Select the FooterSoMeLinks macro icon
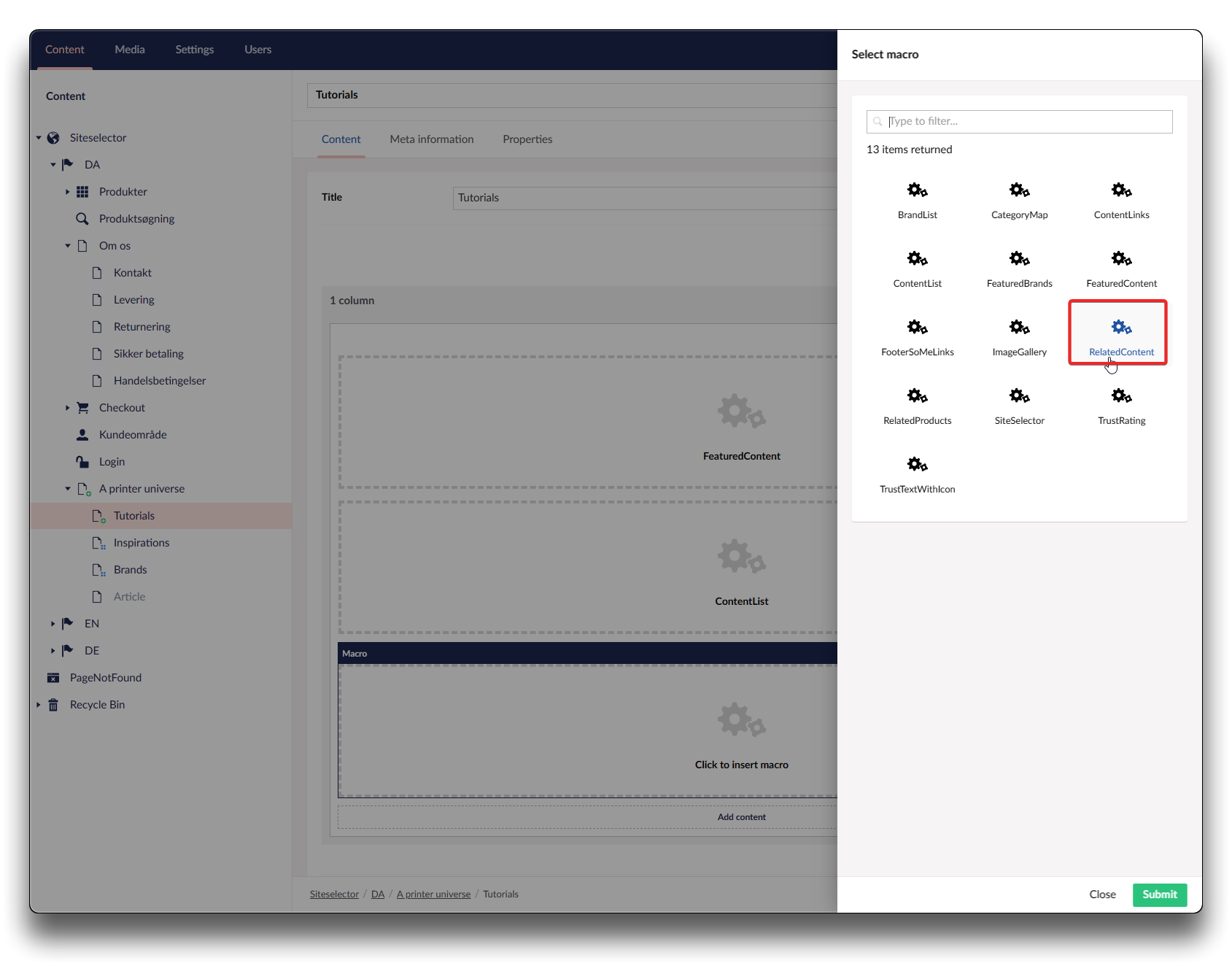 917,328
